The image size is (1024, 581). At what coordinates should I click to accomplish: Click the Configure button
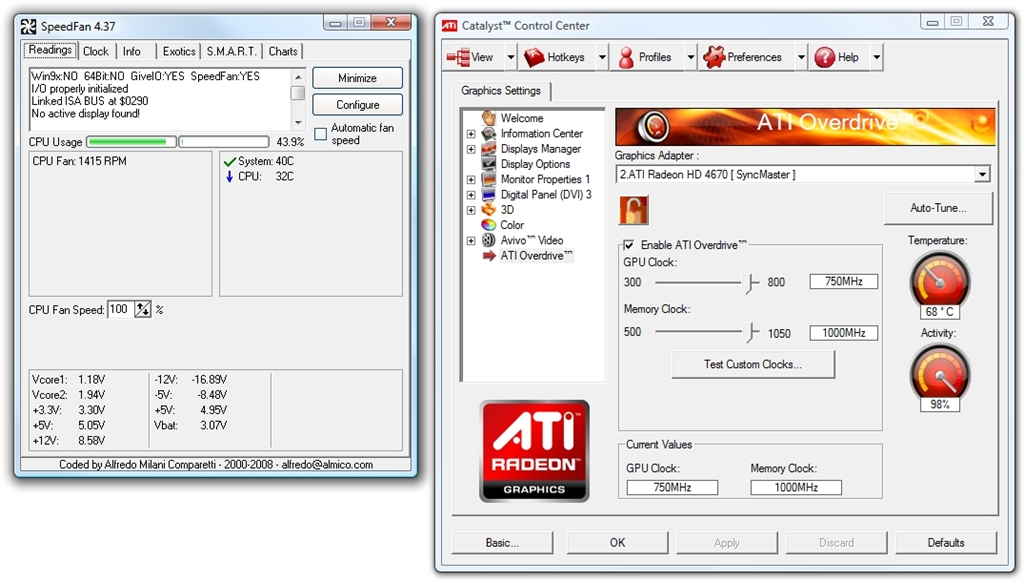pyautogui.click(x=357, y=104)
